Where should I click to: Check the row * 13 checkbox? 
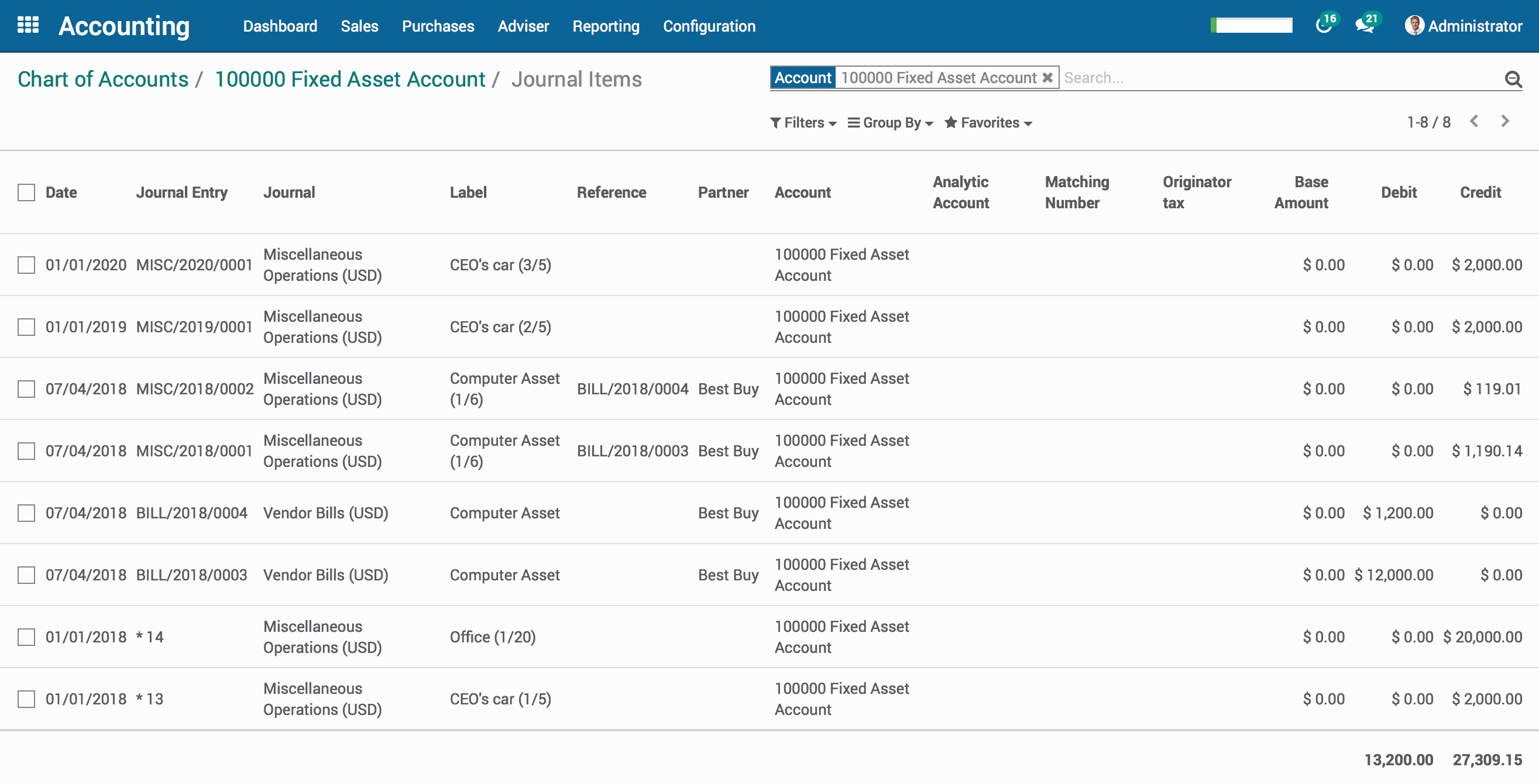coord(26,699)
